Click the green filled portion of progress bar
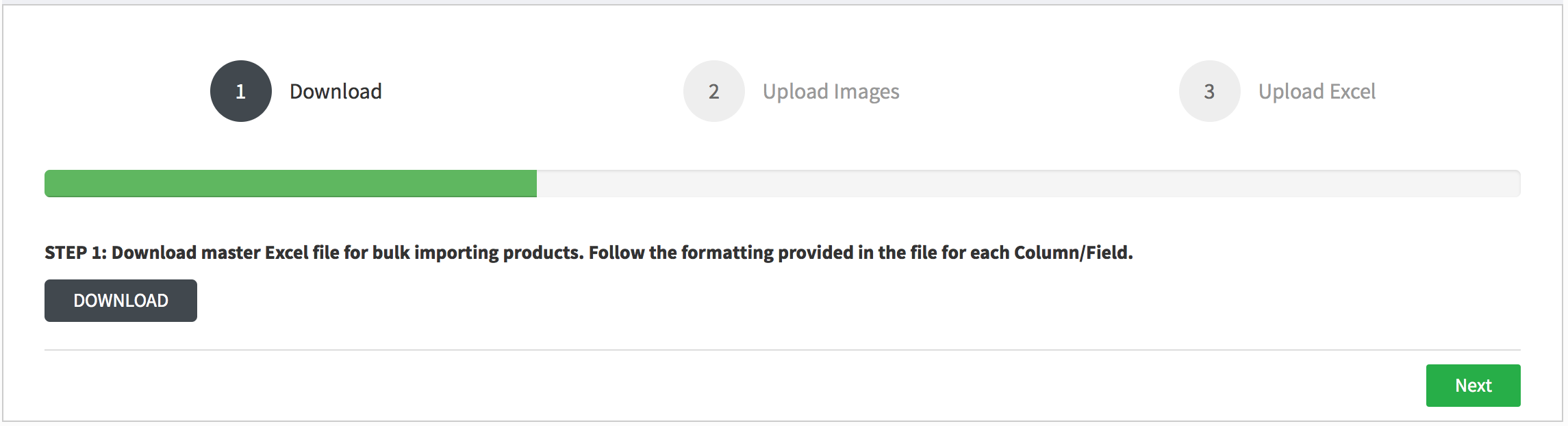Image resolution: width=1568 pixels, height=426 pixels. (x=290, y=184)
